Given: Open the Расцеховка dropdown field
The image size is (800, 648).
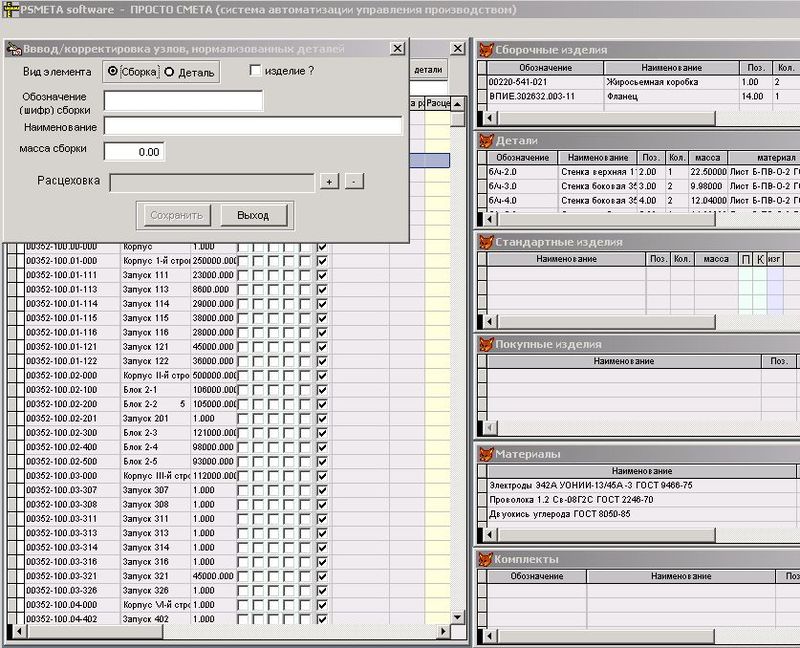Looking at the screenshot, I should click(211, 182).
